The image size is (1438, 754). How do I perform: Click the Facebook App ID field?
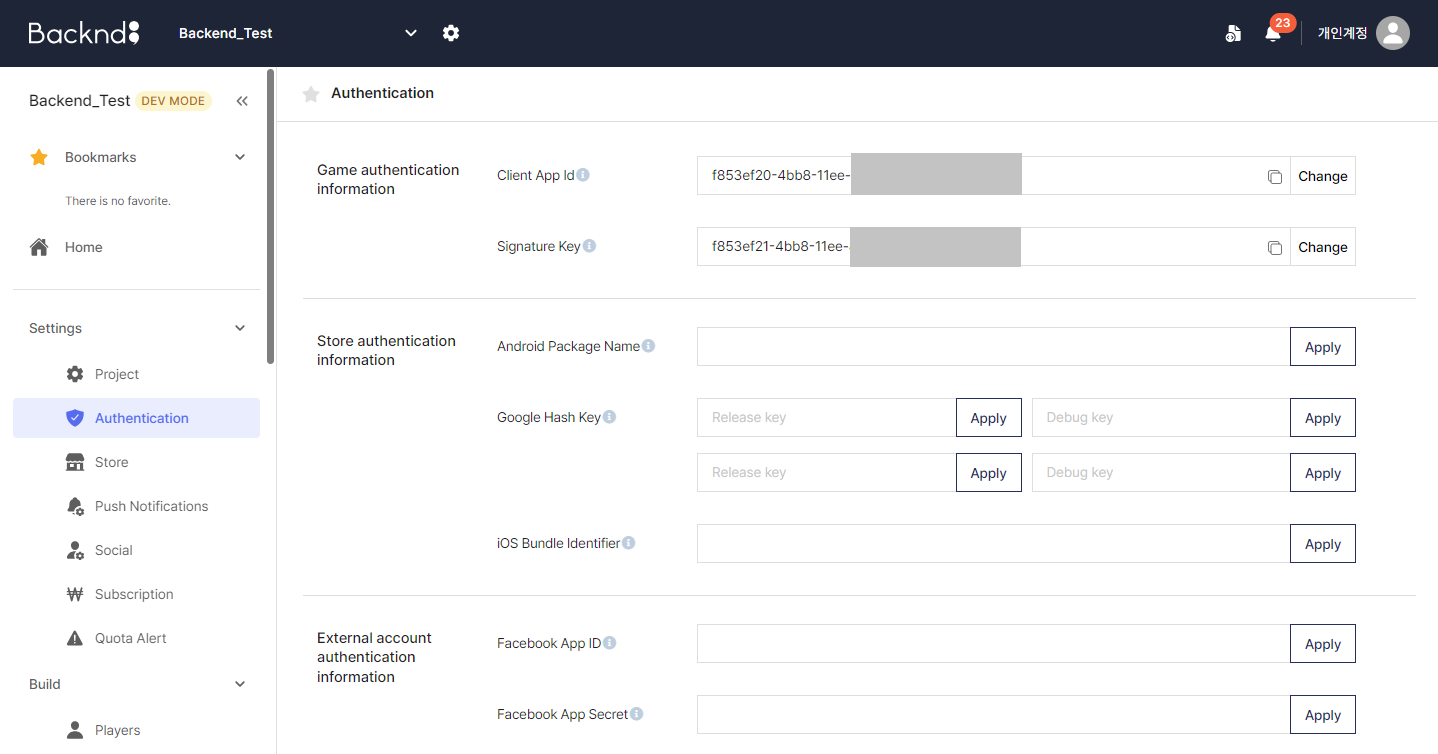click(994, 644)
